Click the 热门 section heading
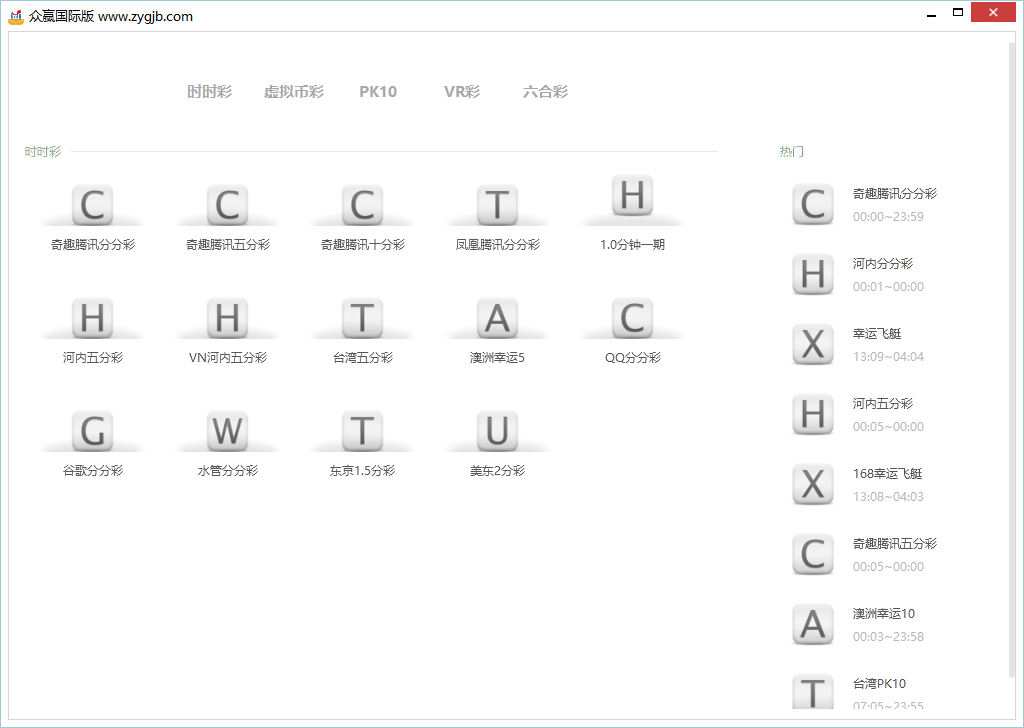Screen dimensions: 1024x728 [792, 151]
